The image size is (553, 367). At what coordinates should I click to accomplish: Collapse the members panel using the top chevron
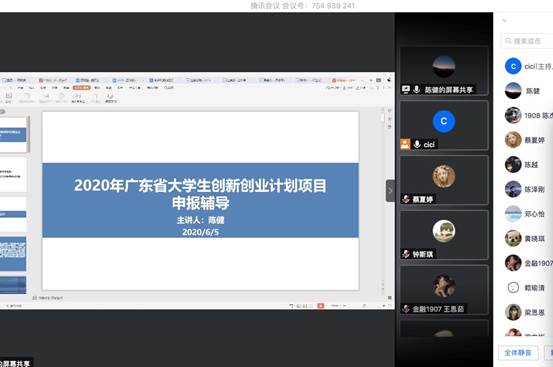504,20
